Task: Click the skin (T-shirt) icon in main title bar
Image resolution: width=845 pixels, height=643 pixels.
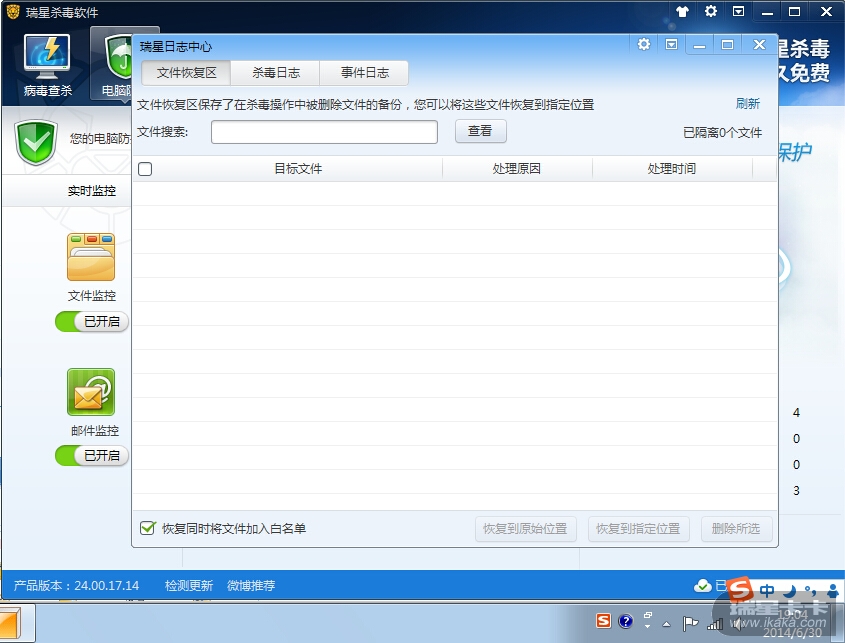Action: (x=682, y=11)
